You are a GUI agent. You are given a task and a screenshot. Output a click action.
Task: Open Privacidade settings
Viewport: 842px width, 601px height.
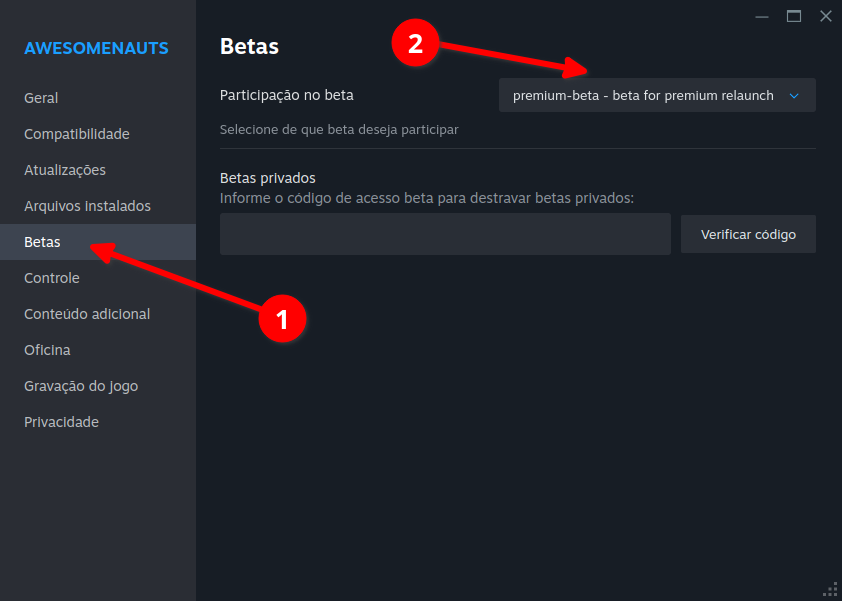61,422
